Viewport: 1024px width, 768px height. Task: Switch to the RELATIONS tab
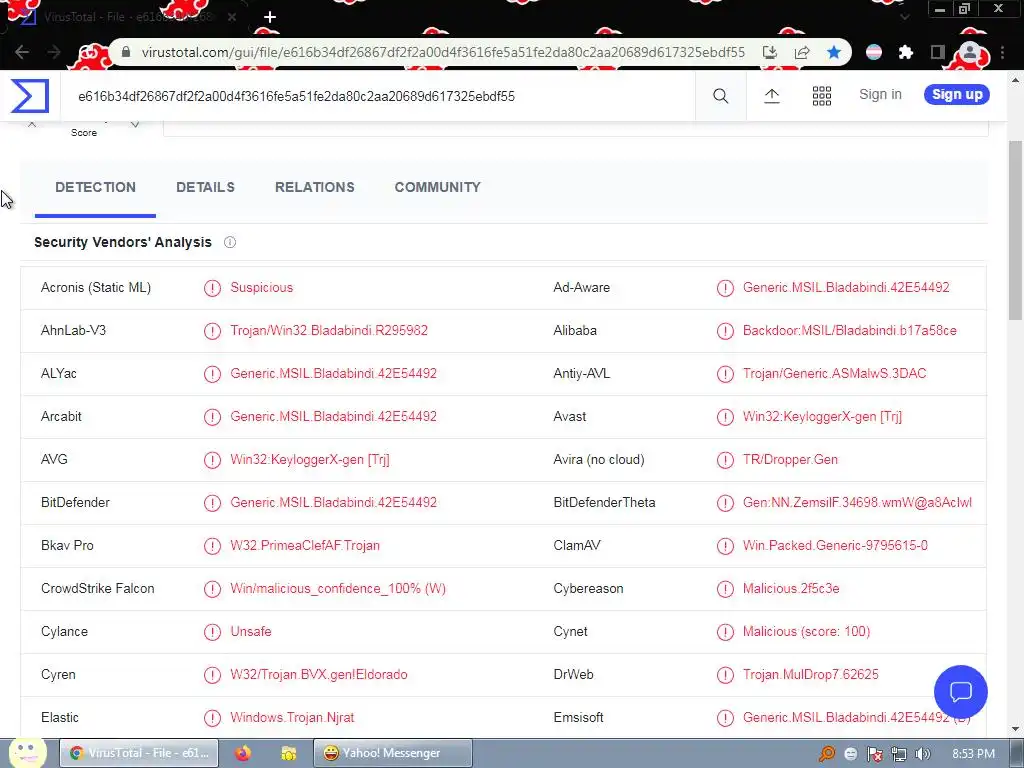[315, 187]
